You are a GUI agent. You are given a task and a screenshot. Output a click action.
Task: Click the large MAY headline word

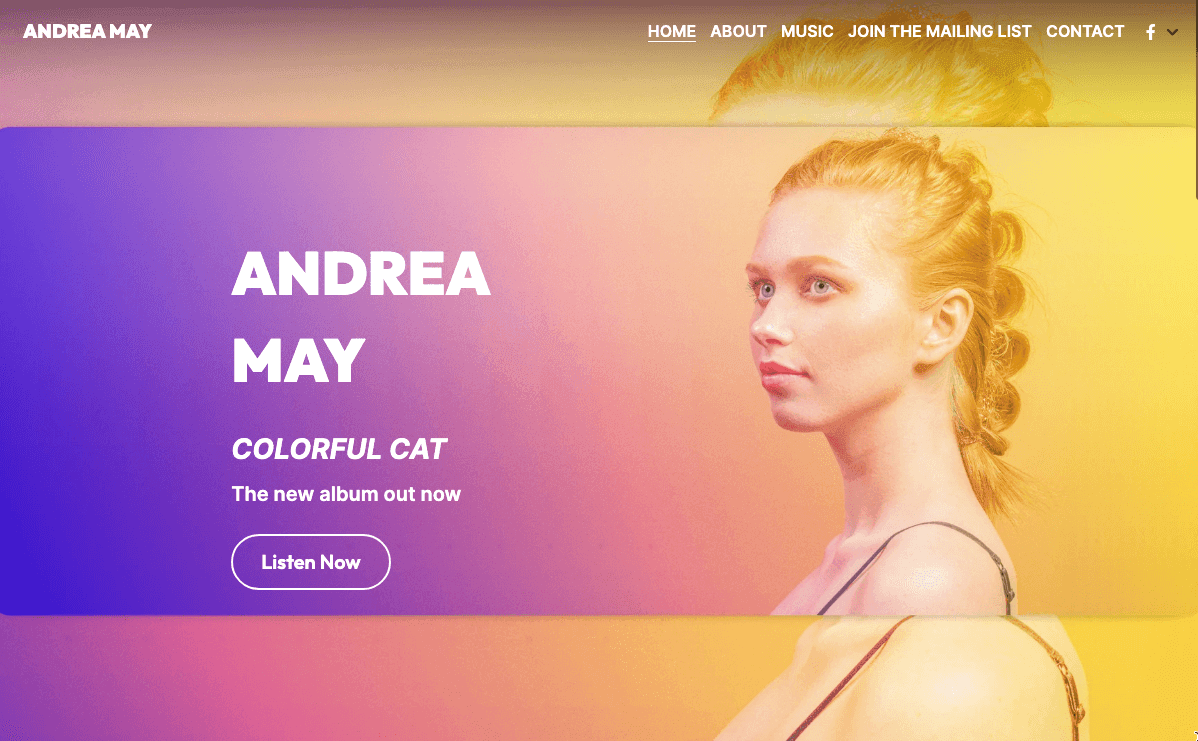pyautogui.click(x=299, y=361)
